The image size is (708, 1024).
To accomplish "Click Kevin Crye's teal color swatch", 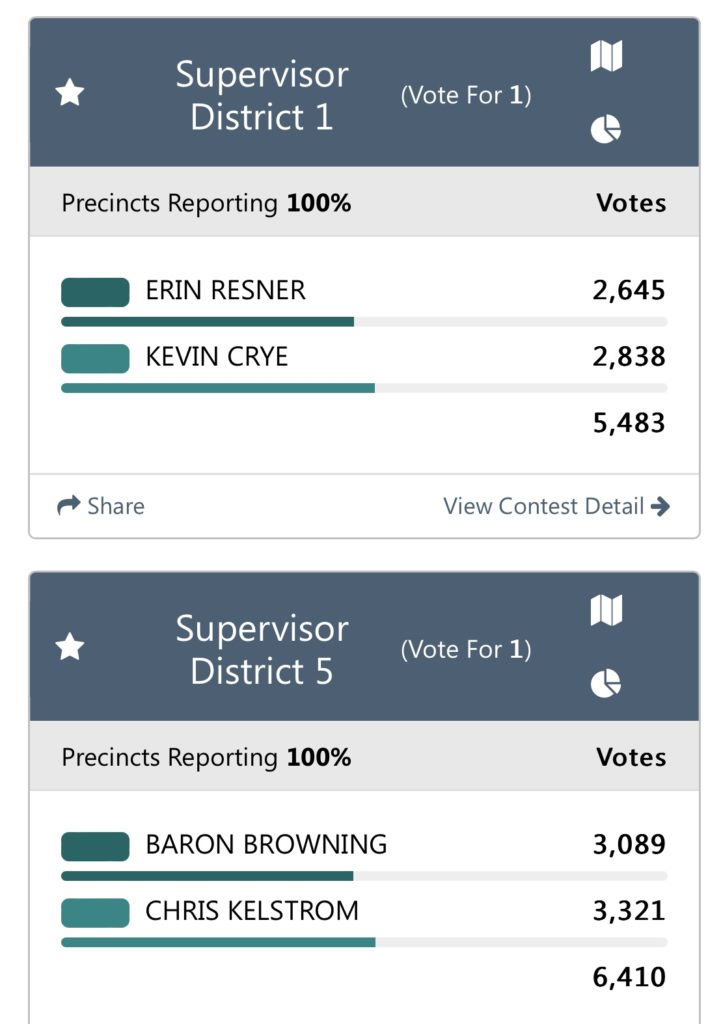I will click(x=95, y=358).
